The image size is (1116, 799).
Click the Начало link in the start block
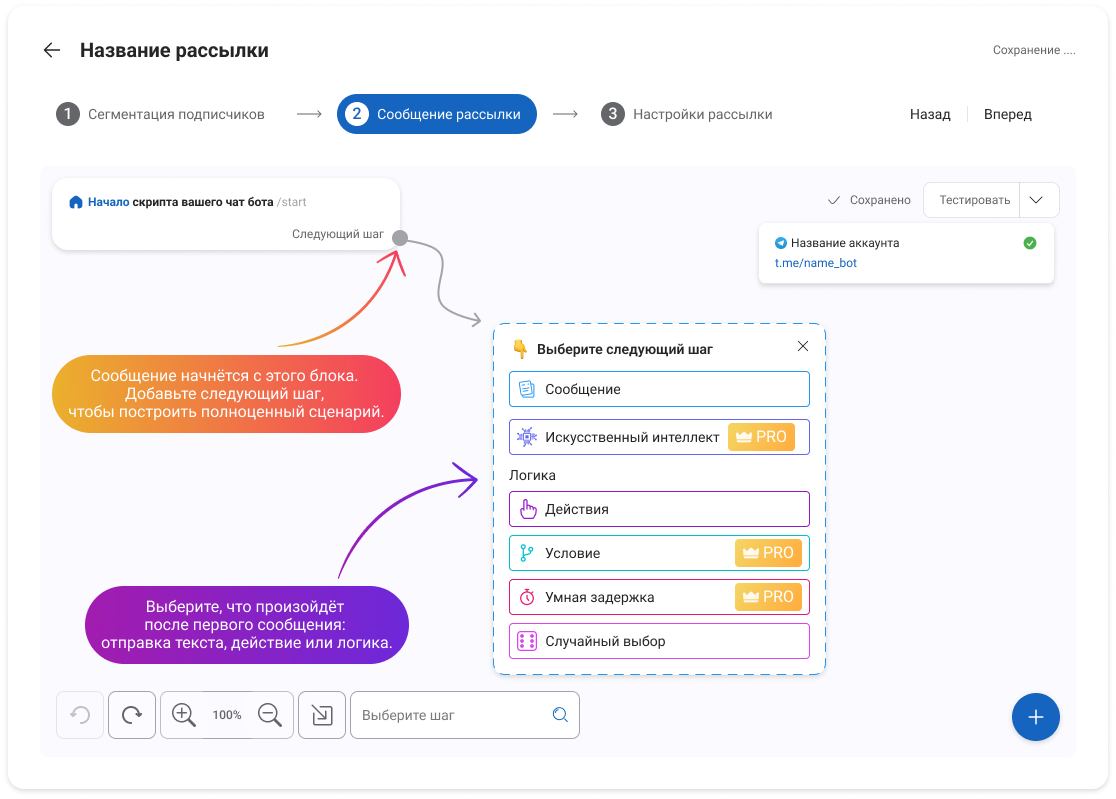pos(109,202)
